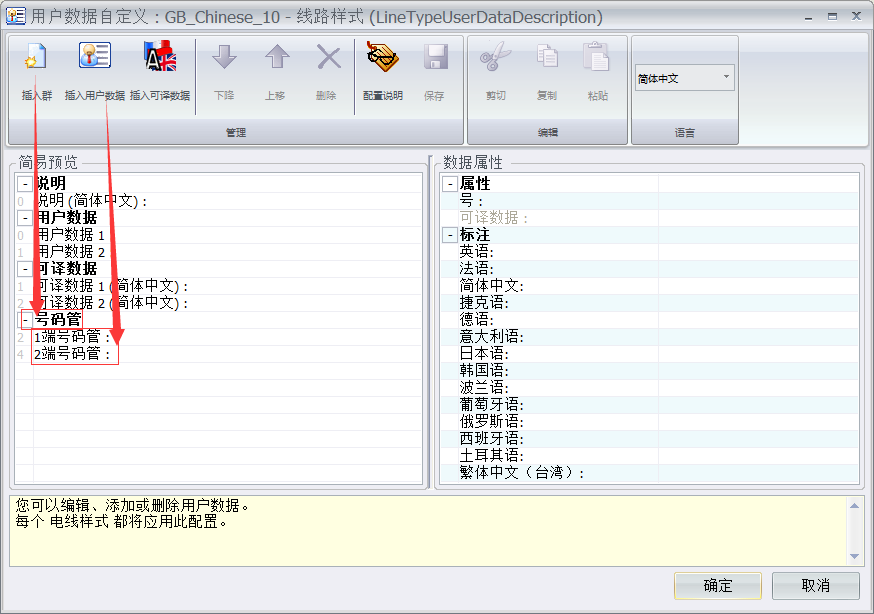Collapse the 属性 section in data properties
Image resolution: width=874 pixels, height=614 pixels.
coord(450,184)
